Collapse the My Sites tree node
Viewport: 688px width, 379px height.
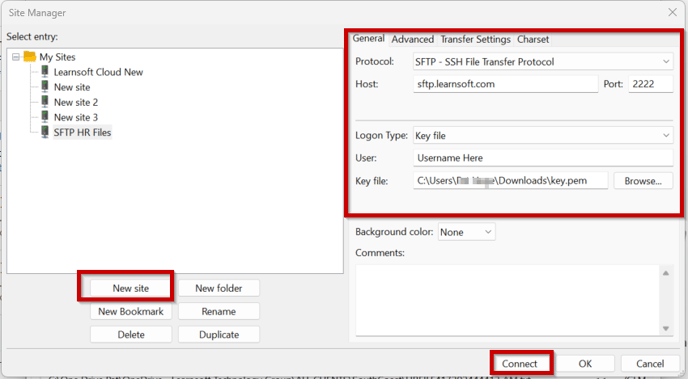(16, 57)
